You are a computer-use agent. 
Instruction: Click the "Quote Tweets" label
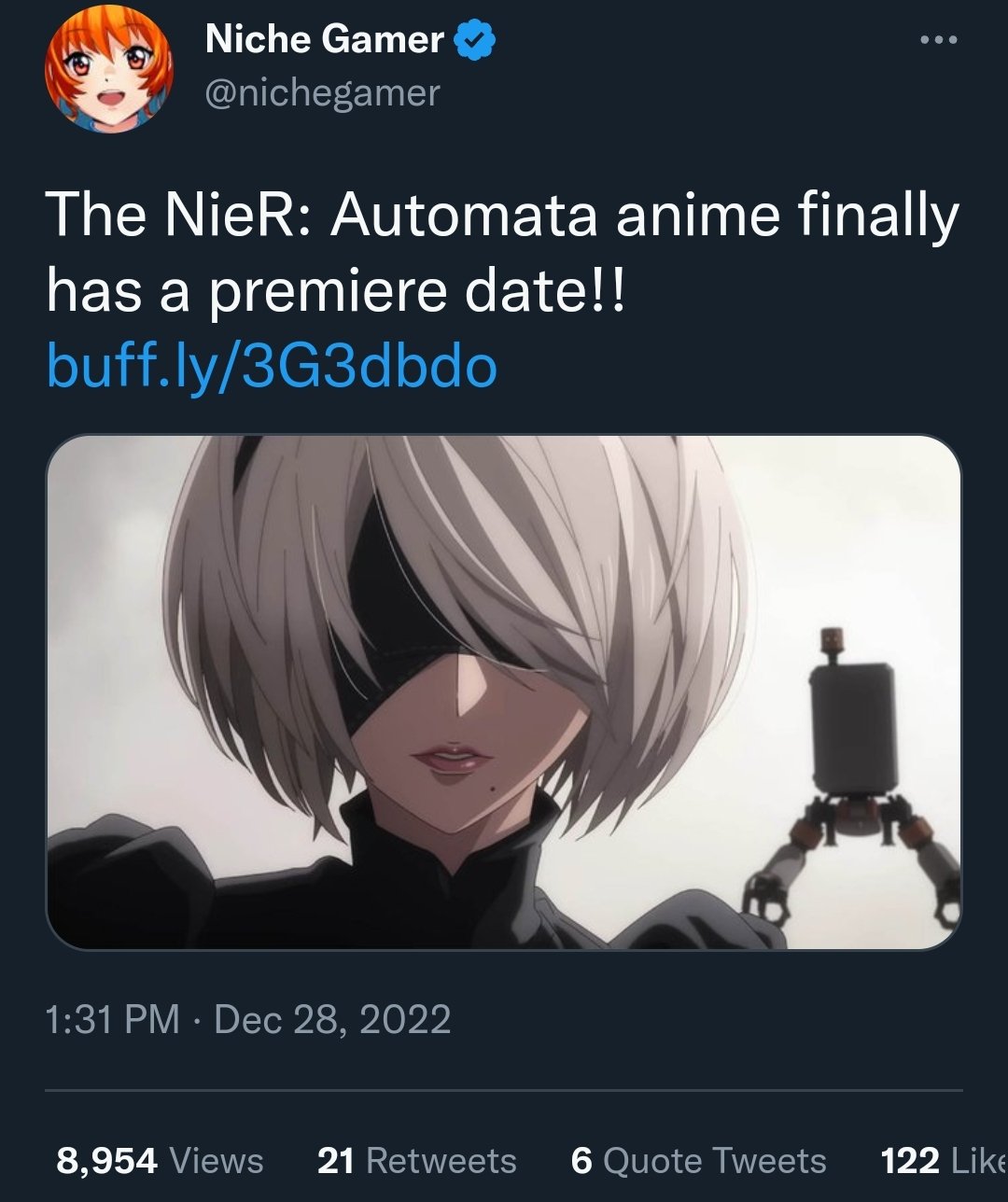(x=714, y=1161)
